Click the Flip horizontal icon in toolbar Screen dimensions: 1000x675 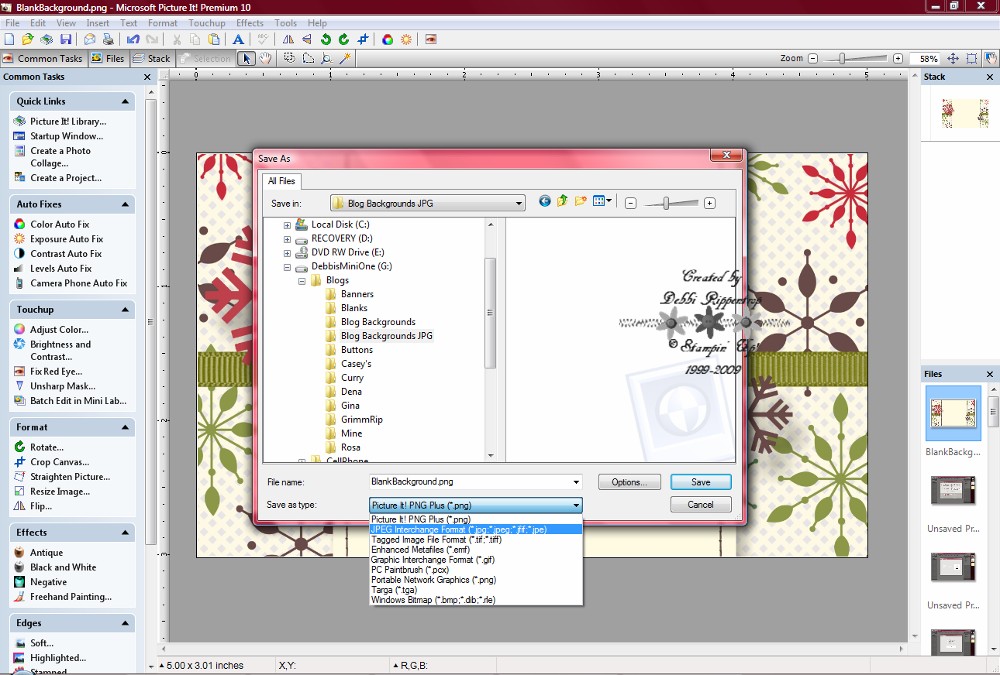point(288,40)
